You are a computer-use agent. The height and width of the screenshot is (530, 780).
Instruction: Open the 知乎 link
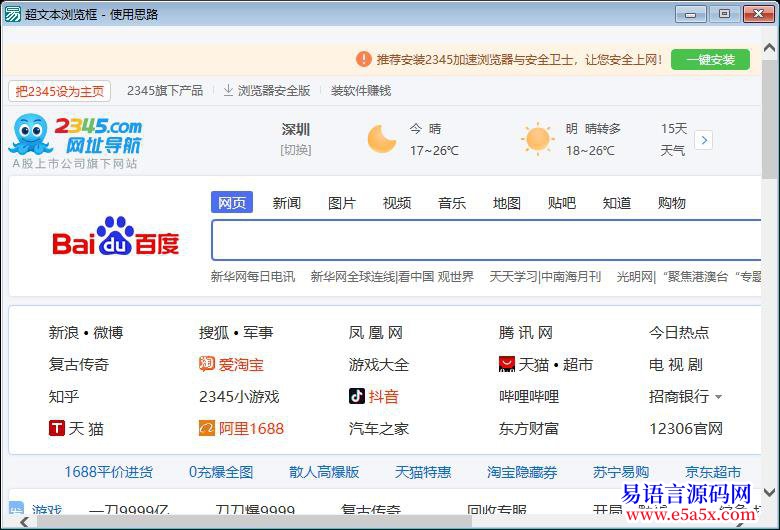click(x=64, y=396)
